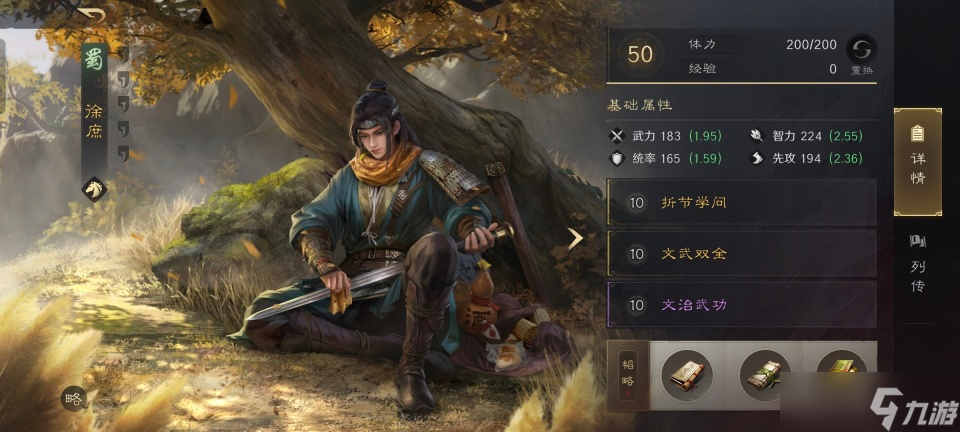Tap the 置换 swap icon

coord(861,49)
